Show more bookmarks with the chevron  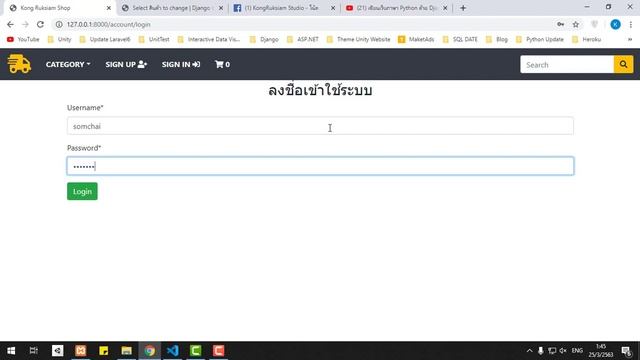(630, 40)
